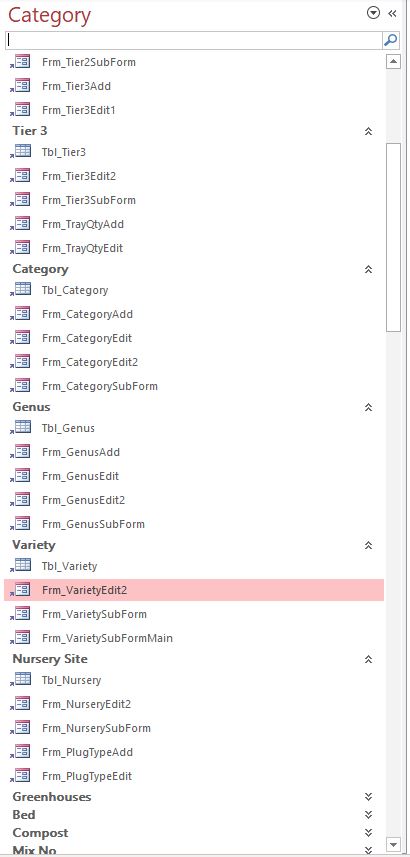Click inside the navigation search box

194,40
